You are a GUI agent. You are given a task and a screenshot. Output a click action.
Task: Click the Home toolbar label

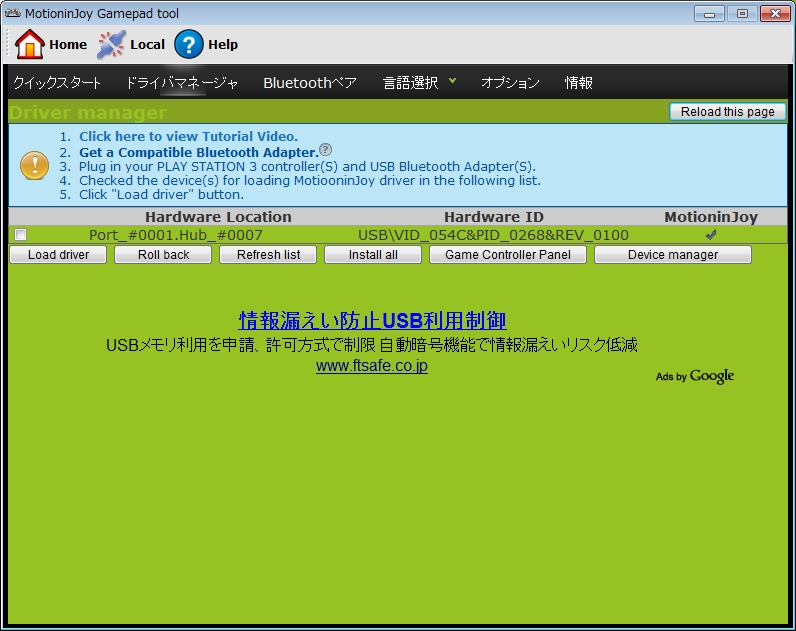(x=68, y=45)
